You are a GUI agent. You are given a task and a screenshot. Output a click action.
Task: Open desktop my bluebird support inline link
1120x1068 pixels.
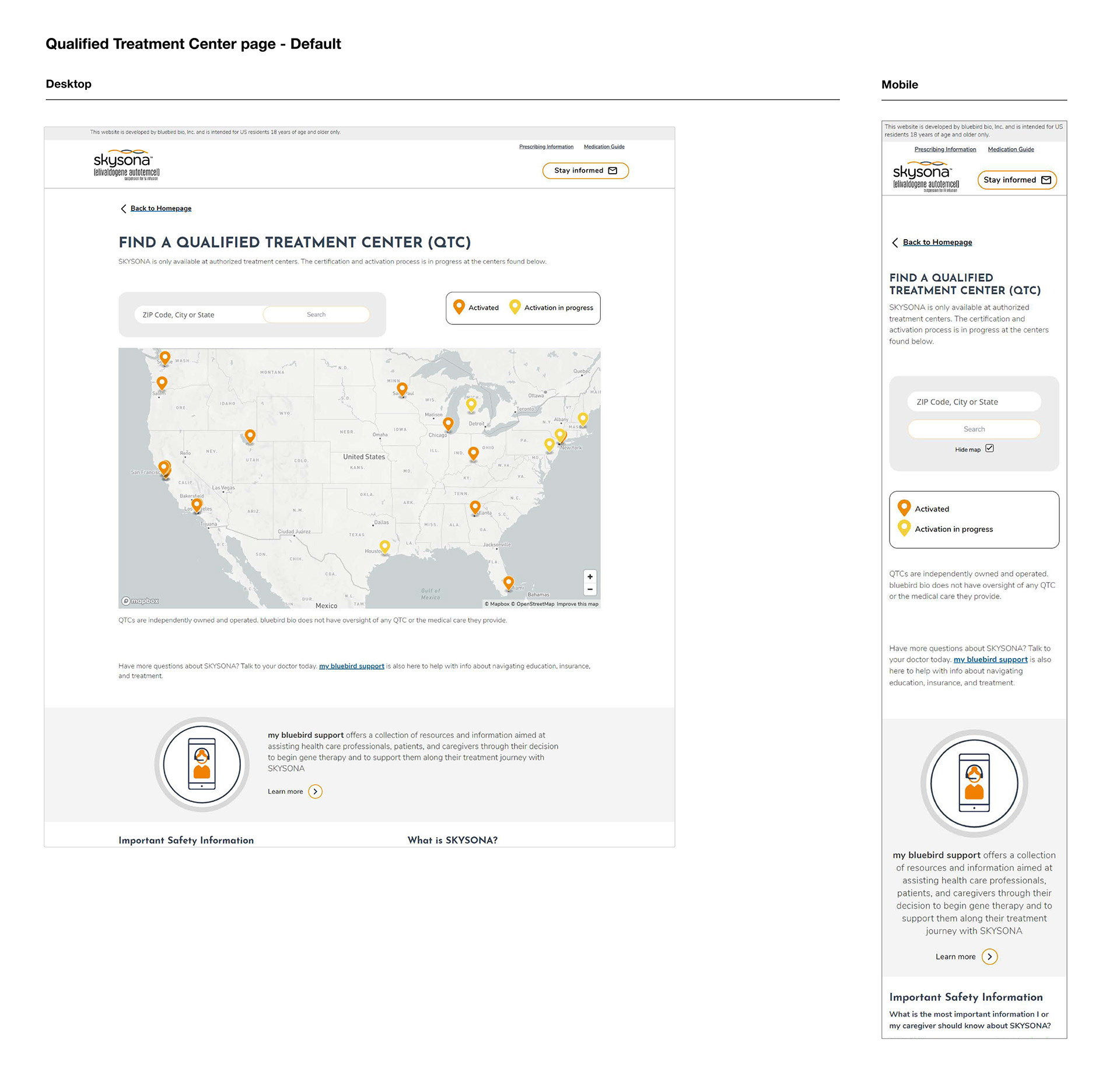[x=352, y=666]
